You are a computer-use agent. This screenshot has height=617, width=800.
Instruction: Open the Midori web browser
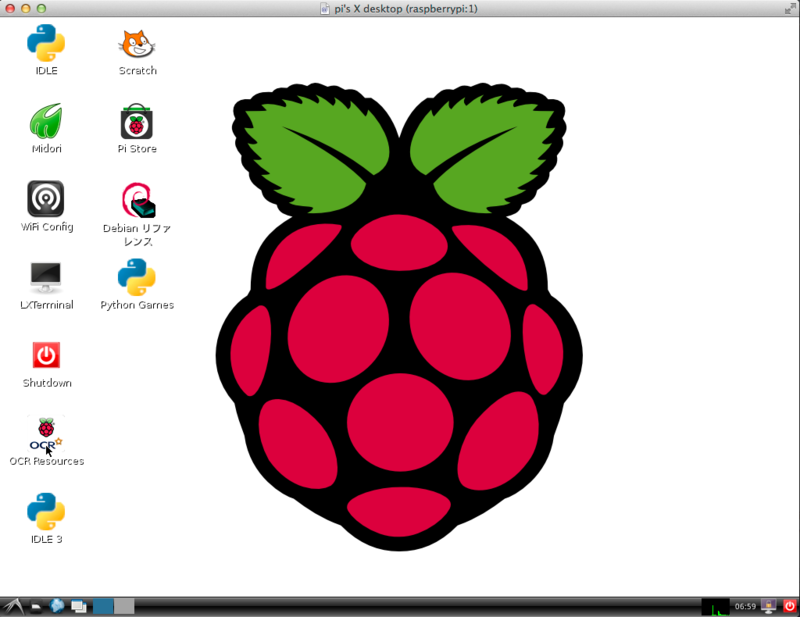click(45, 122)
